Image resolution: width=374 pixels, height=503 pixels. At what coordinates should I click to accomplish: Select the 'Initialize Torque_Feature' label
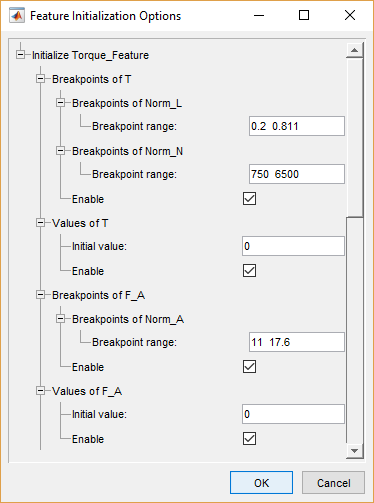[90, 55]
